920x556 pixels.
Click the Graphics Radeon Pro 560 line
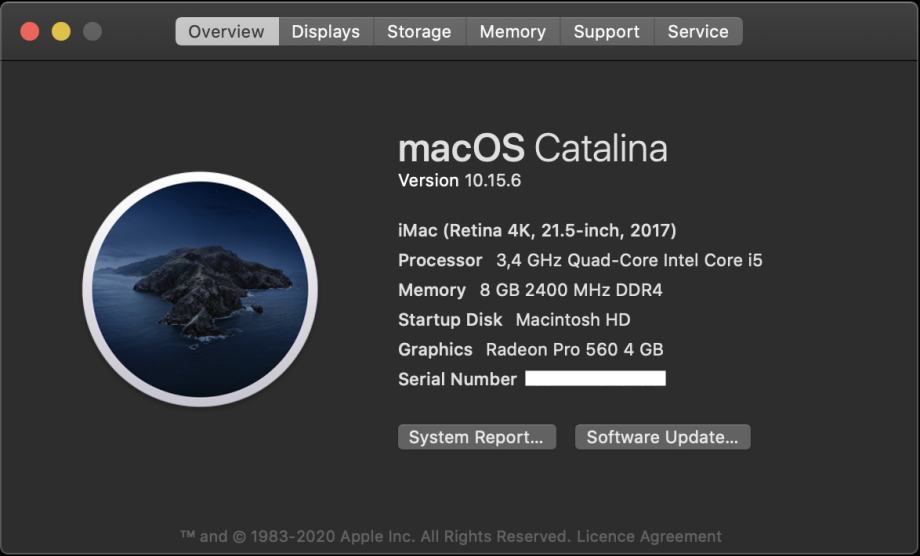tap(530, 350)
